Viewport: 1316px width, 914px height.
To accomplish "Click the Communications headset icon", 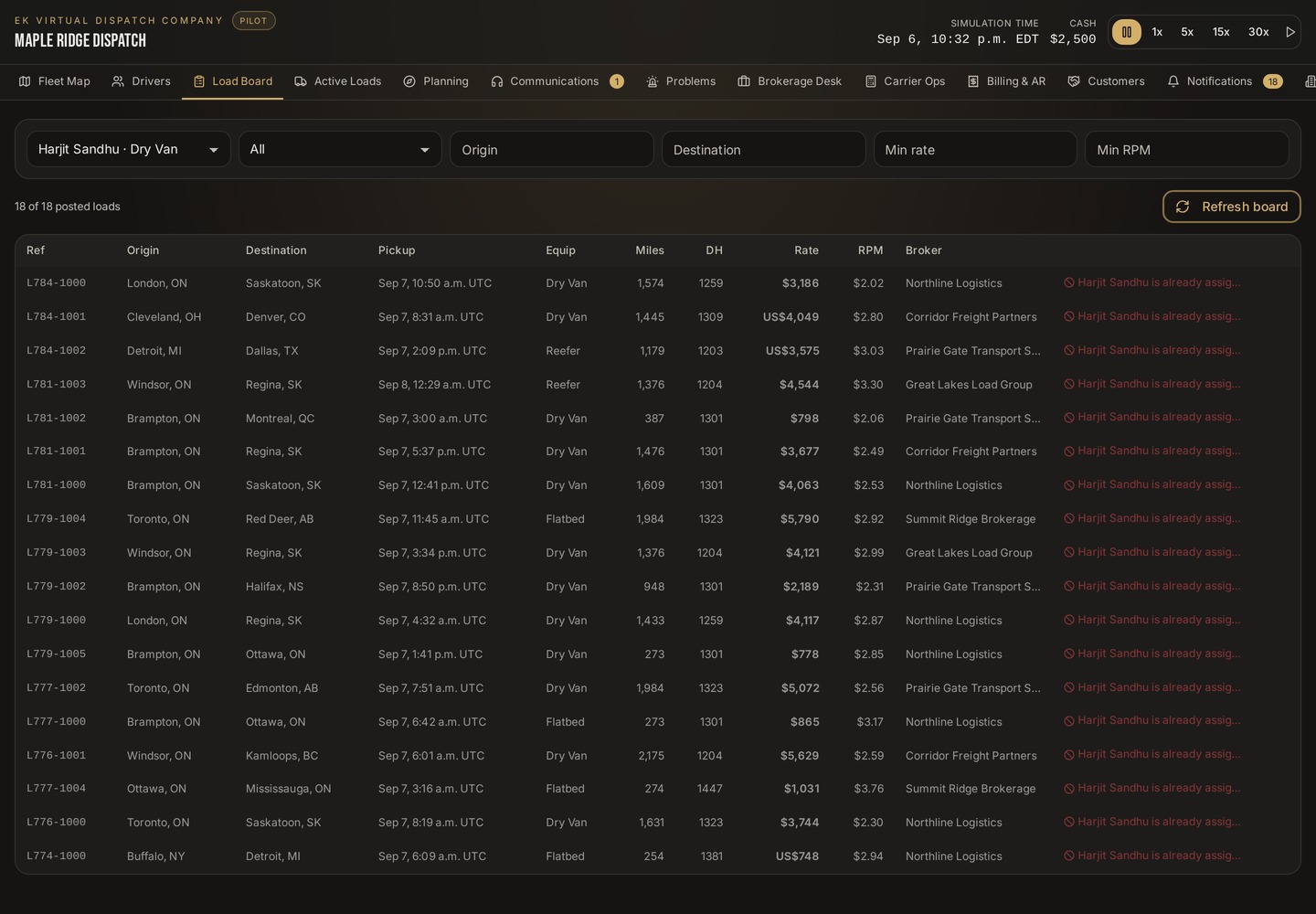I will click(497, 81).
